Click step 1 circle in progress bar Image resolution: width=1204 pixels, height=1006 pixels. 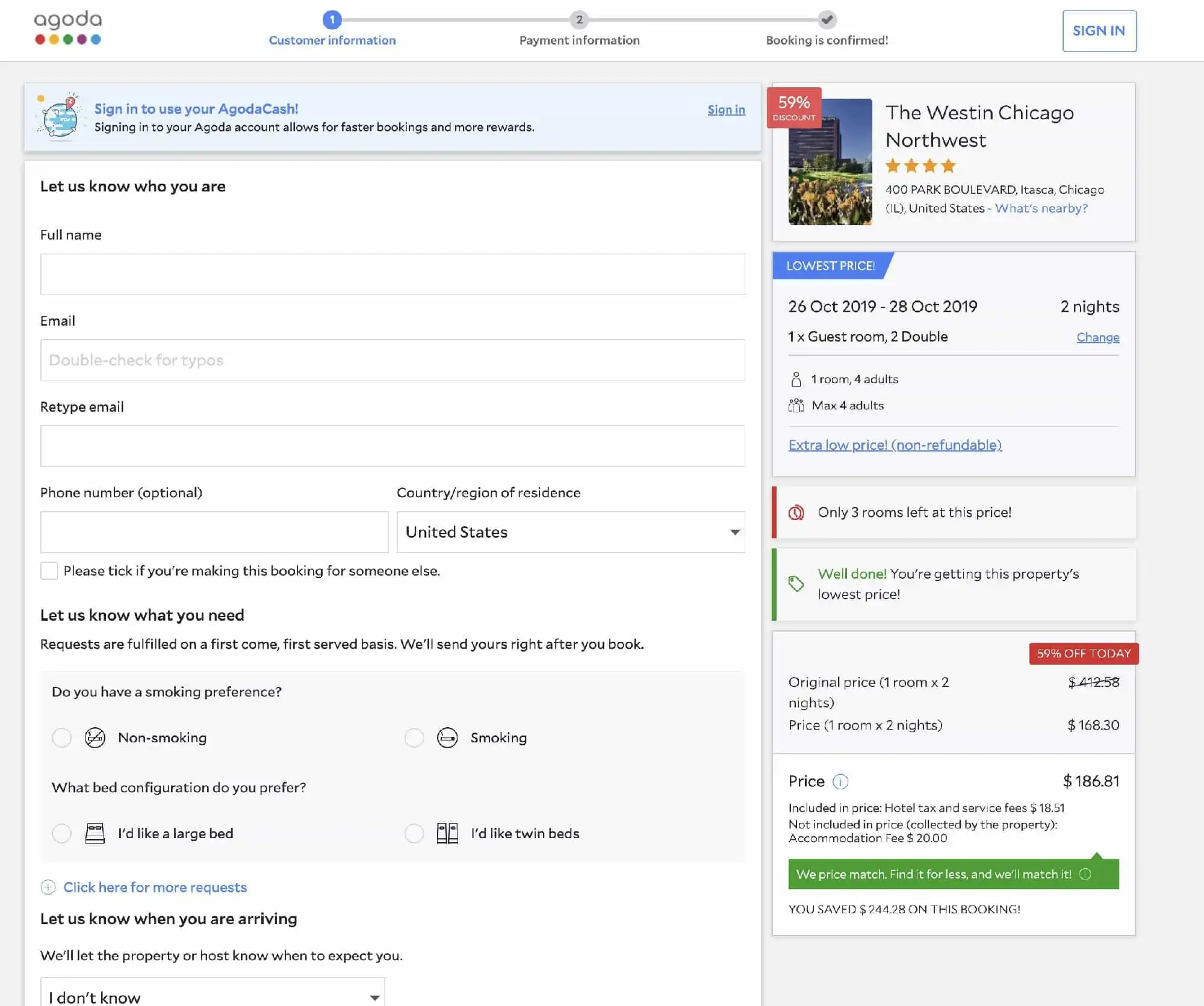pos(332,19)
